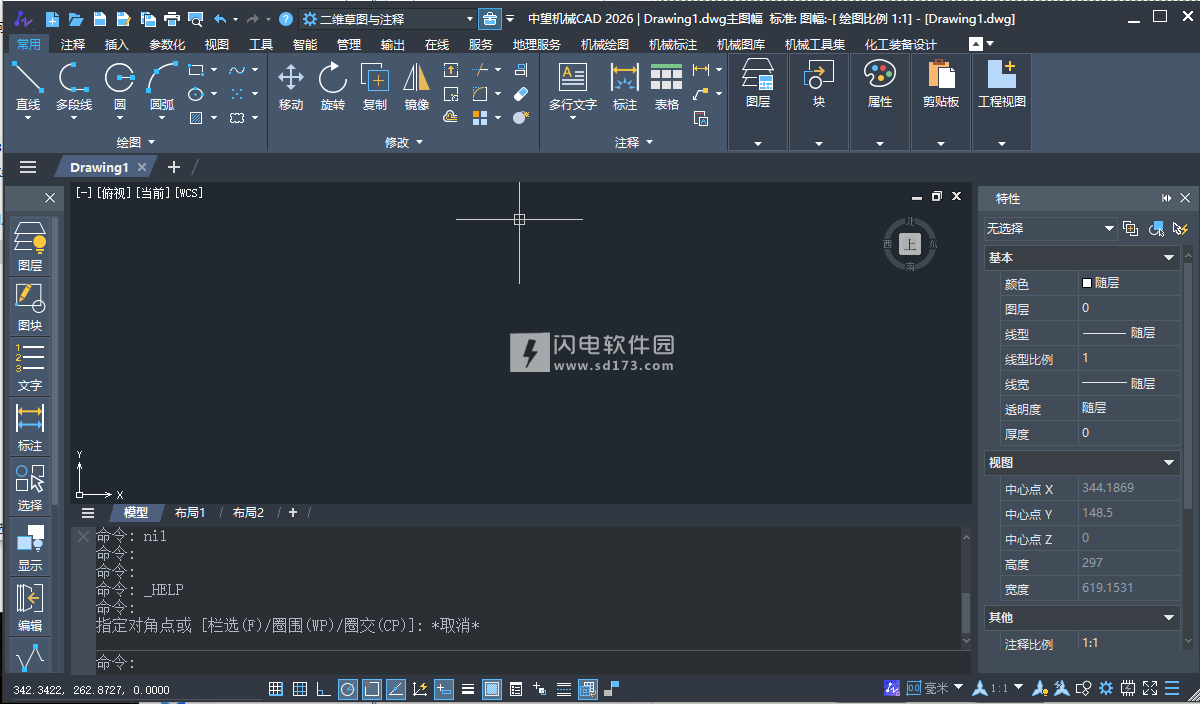Open the 机械标注 ribbon tab
Image resolution: width=1200 pixels, height=704 pixels.
(x=673, y=44)
